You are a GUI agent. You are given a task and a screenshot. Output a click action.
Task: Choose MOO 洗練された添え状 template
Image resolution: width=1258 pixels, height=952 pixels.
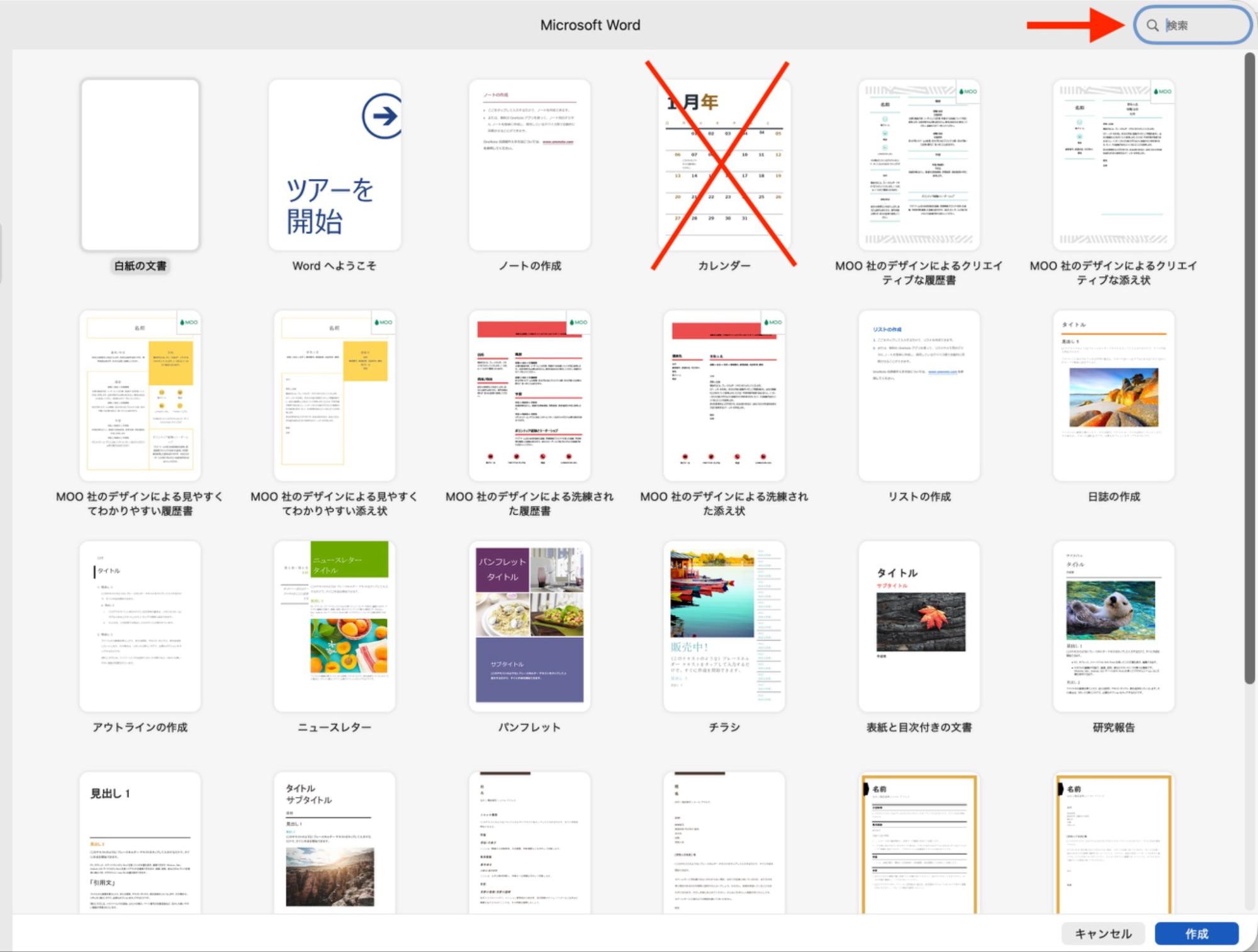[x=724, y=396]
